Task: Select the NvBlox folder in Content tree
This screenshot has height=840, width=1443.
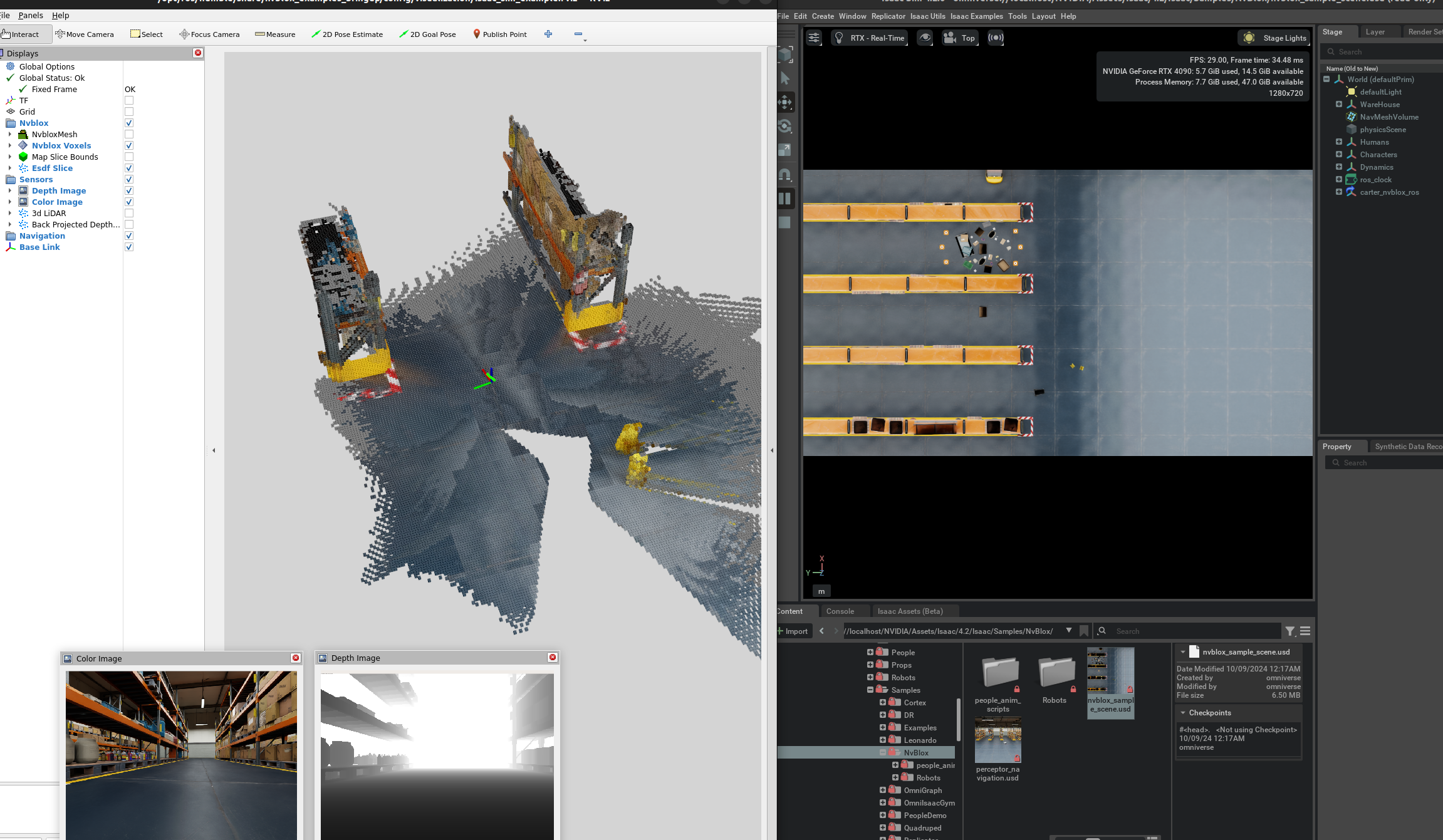Action: (x=916, y=753)
